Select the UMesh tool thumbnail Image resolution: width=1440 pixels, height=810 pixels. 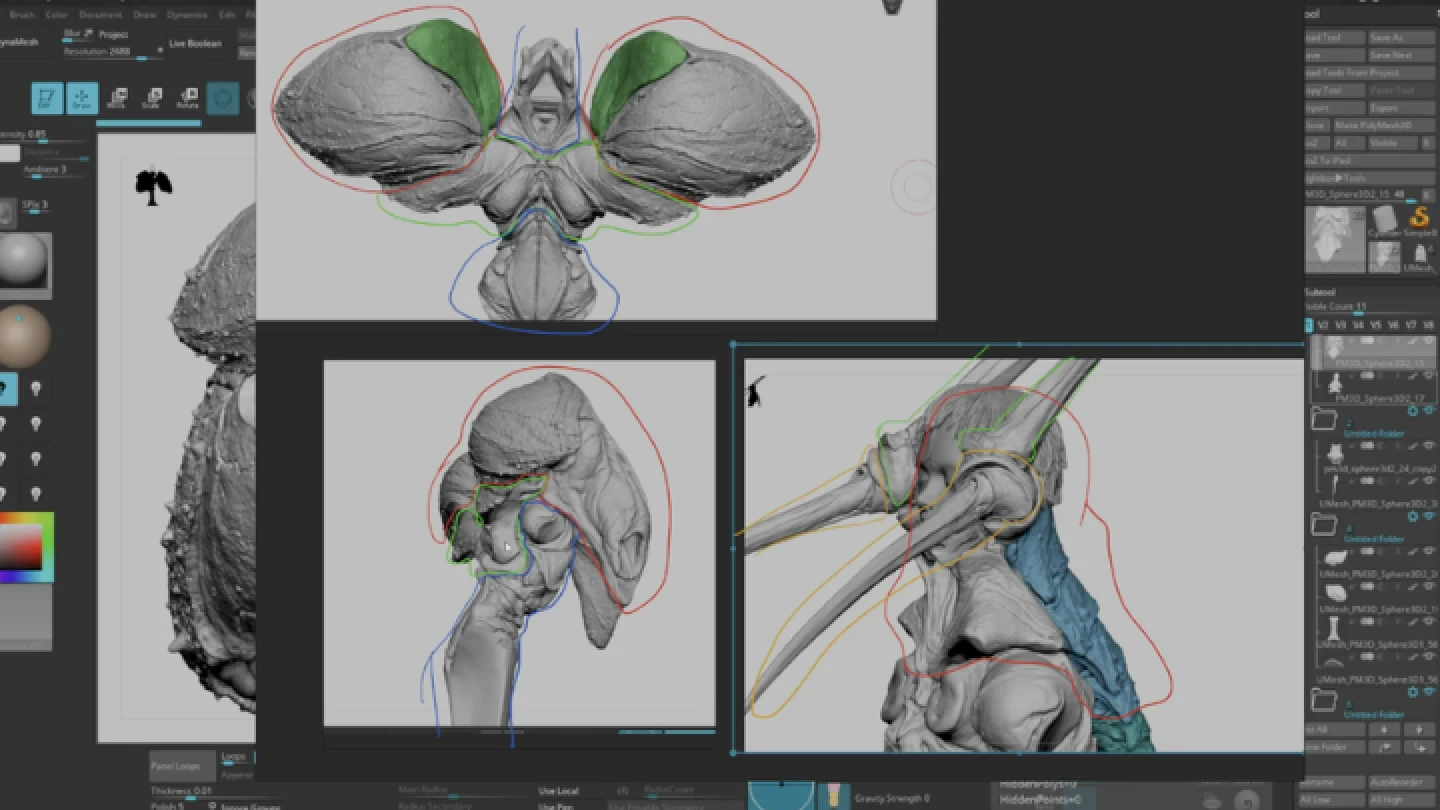(1419, 256)
